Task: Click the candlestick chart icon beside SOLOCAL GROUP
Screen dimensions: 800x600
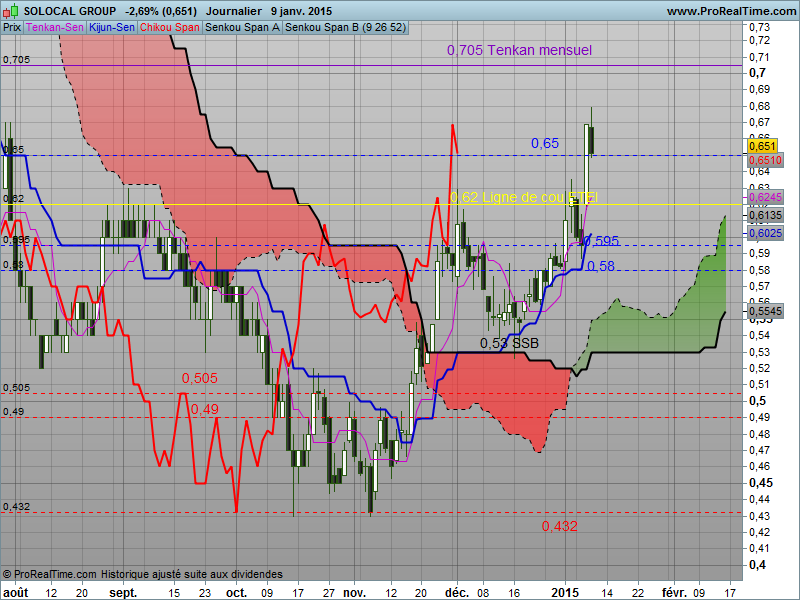Action: [11, 11]
